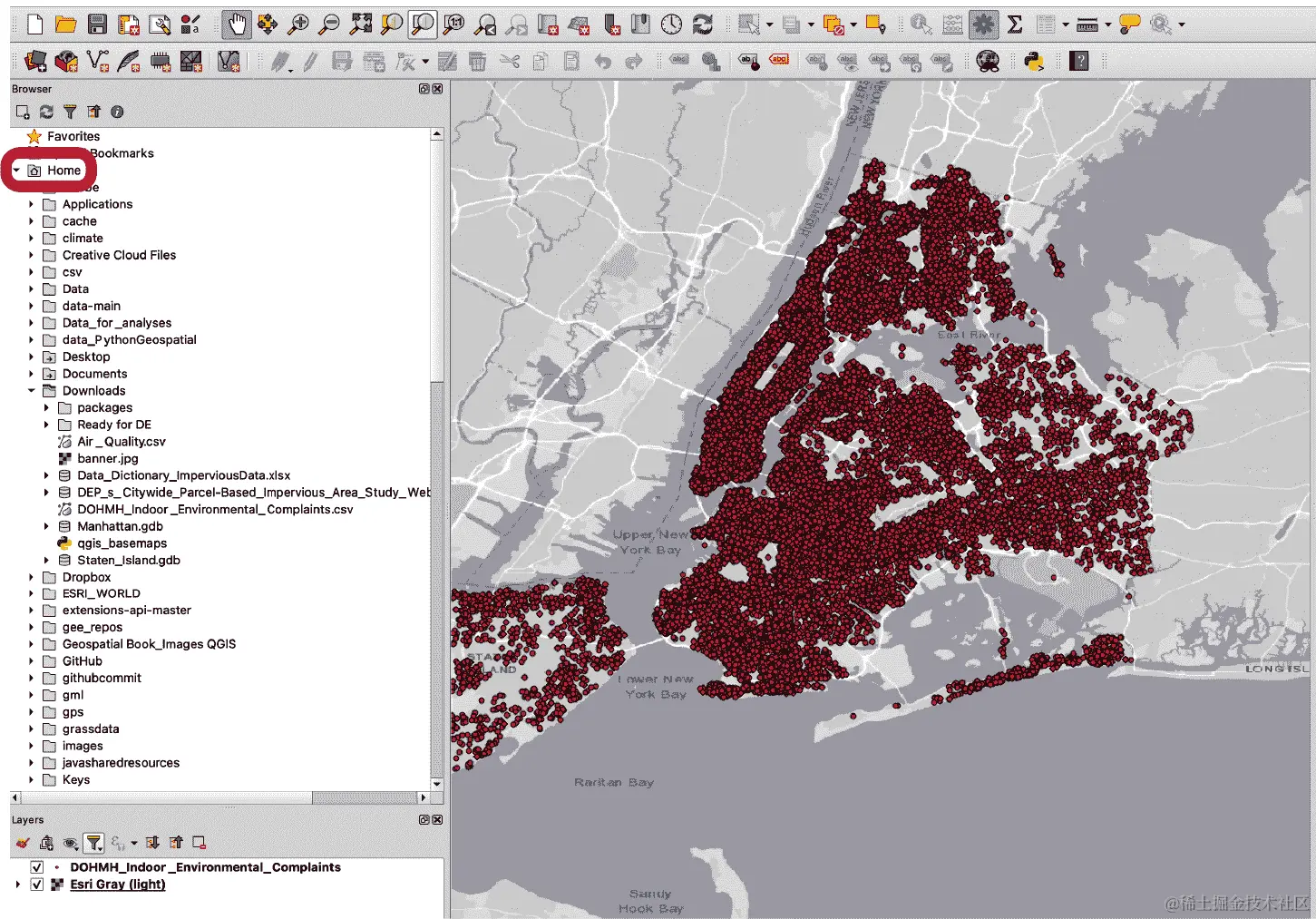Show Statistical Summary panel
1316x919 pixels.
1015,24
